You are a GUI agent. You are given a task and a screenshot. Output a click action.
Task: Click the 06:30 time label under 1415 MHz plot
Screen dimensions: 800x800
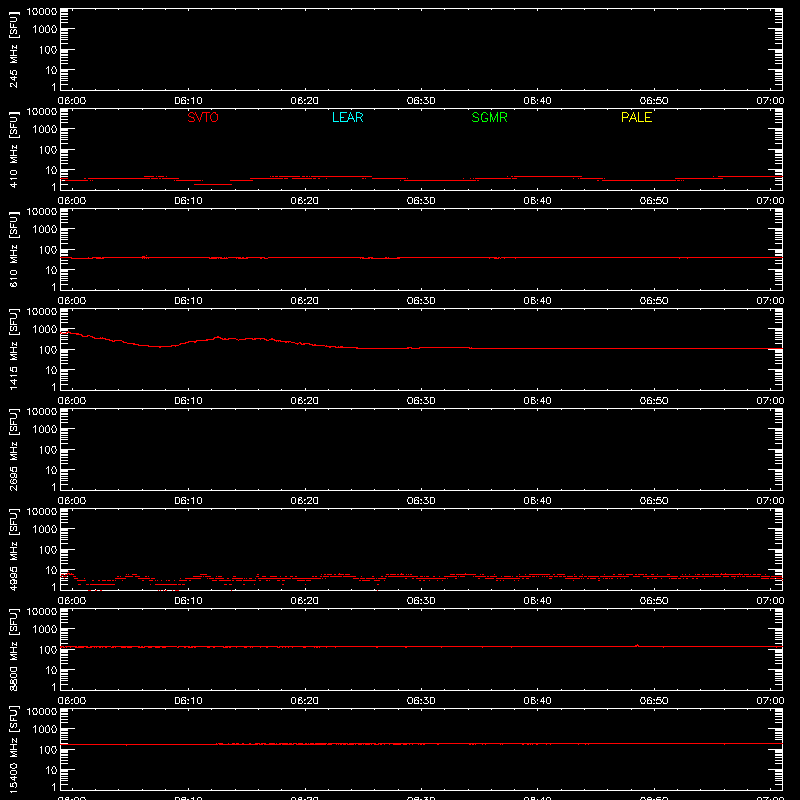click(421, 401)
